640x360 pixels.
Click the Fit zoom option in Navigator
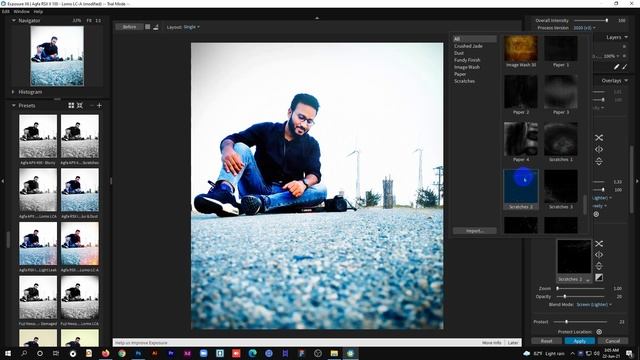point(89,20)
